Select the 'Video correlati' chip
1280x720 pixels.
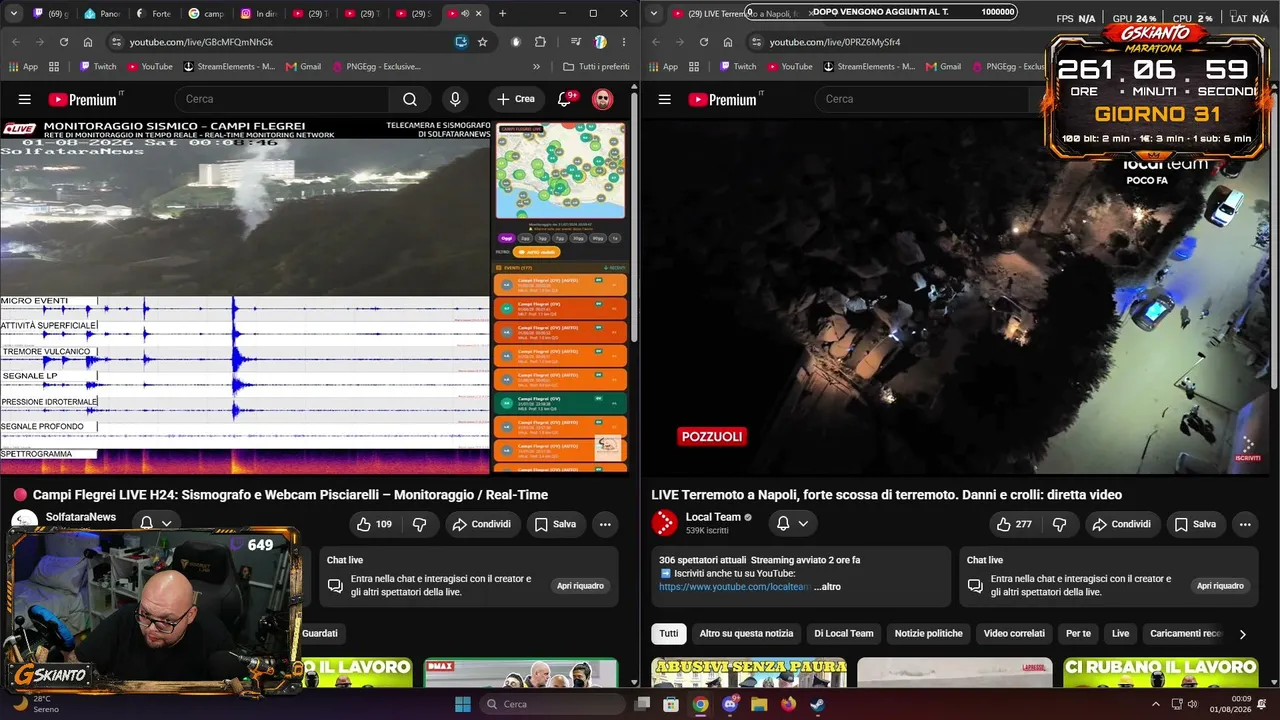click(1014, 634)
